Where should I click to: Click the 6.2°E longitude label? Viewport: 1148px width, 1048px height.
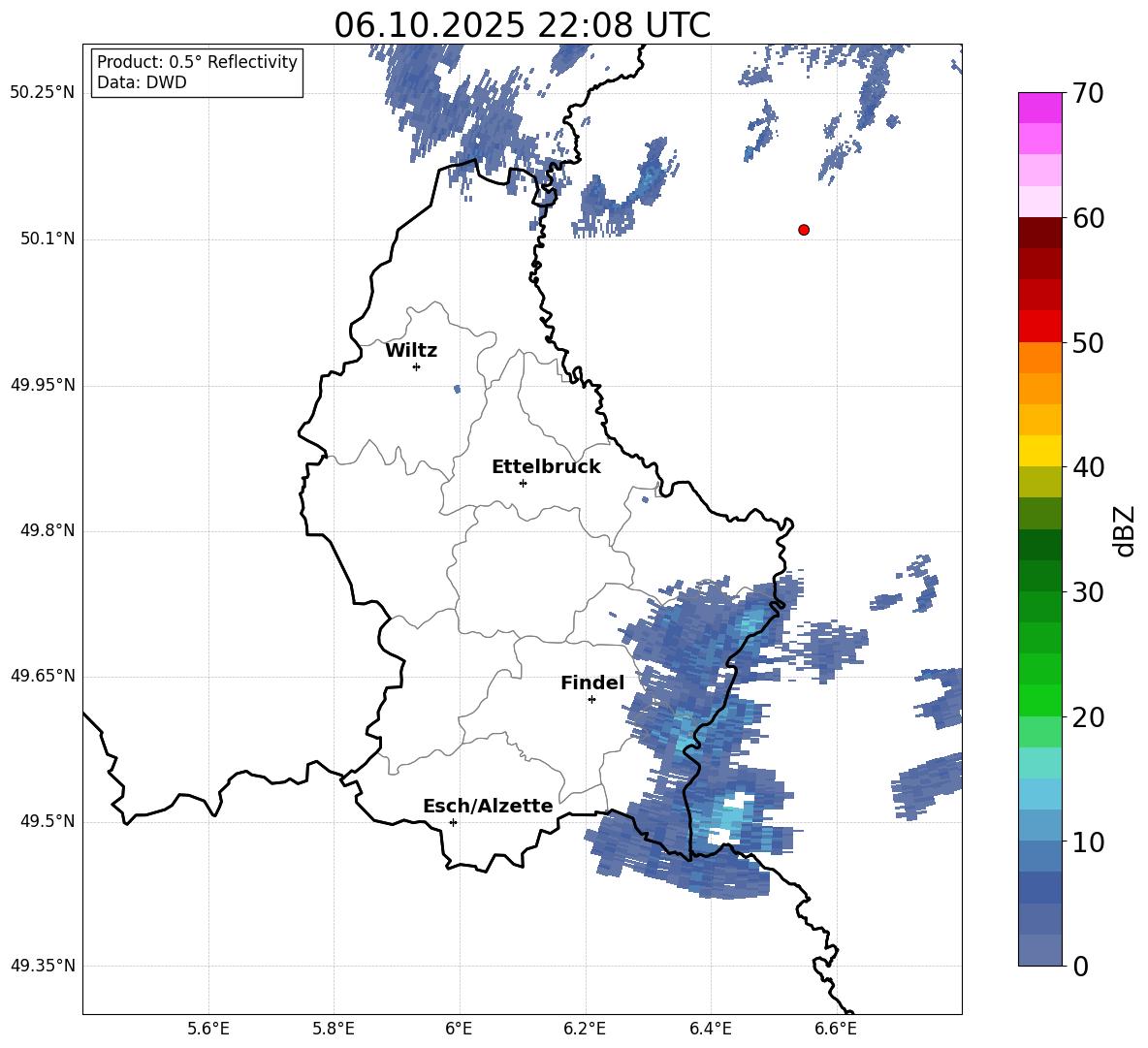[585, 1029]
